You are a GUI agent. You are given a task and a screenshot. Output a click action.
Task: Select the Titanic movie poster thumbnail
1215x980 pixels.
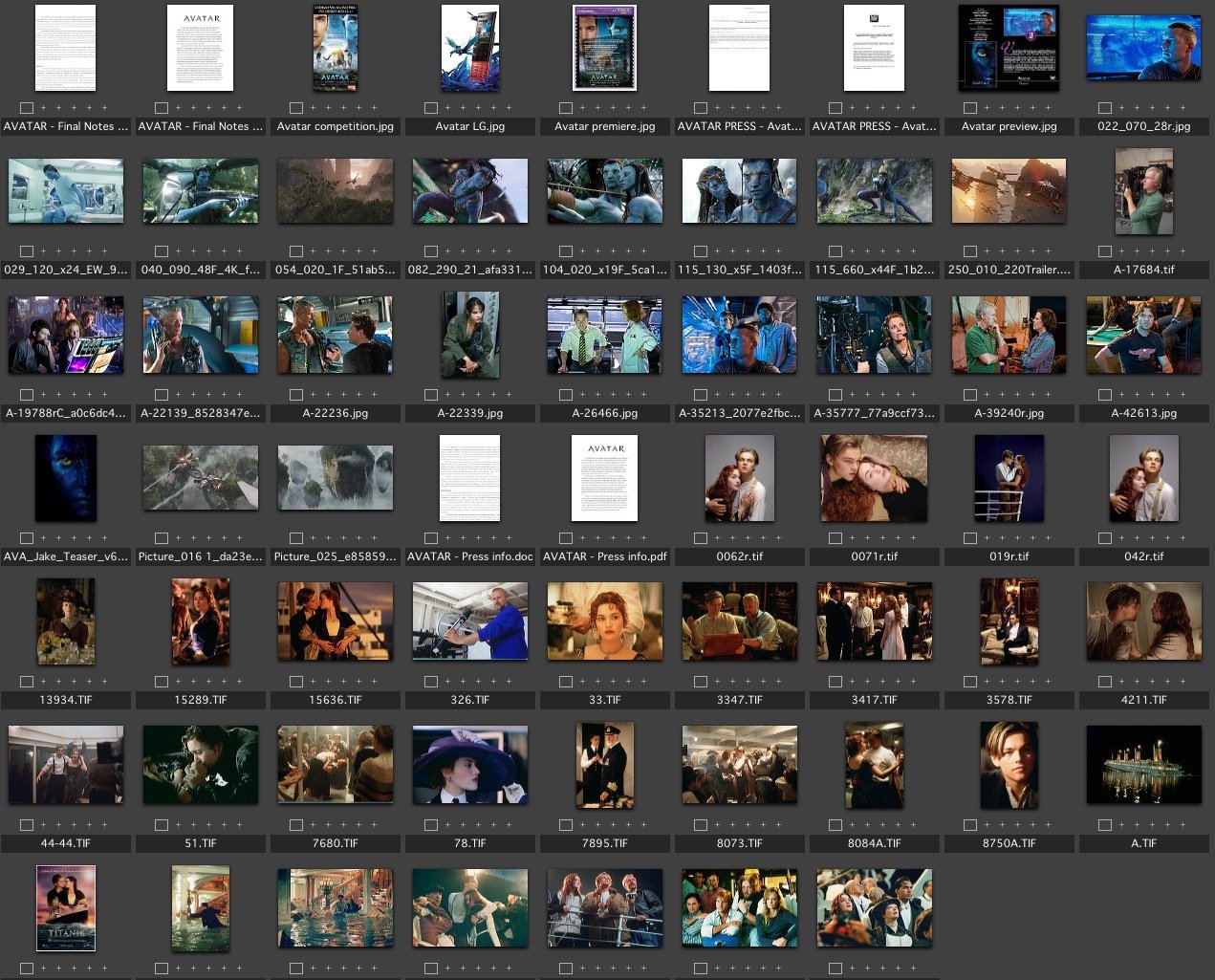click(x=65, y=908)
